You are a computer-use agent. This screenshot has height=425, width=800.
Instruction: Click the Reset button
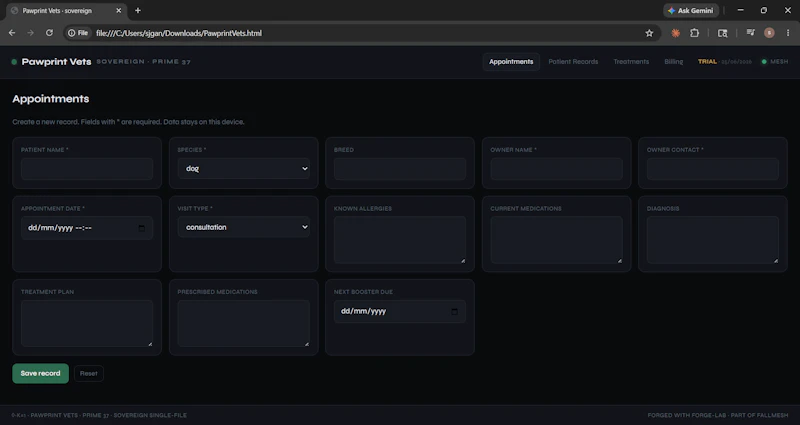89,373
